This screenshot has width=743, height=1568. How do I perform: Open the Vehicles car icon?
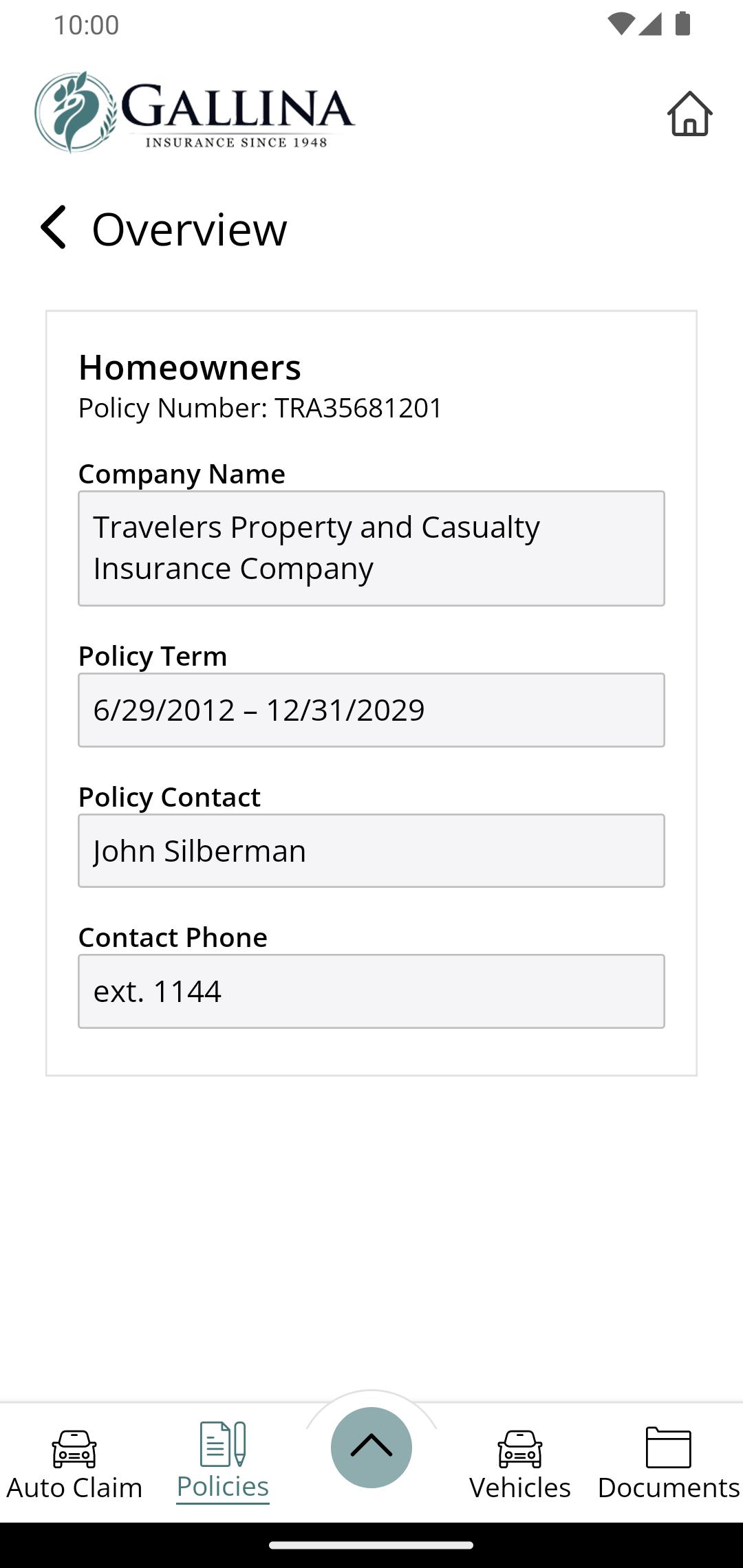(x=520, y=1448)
